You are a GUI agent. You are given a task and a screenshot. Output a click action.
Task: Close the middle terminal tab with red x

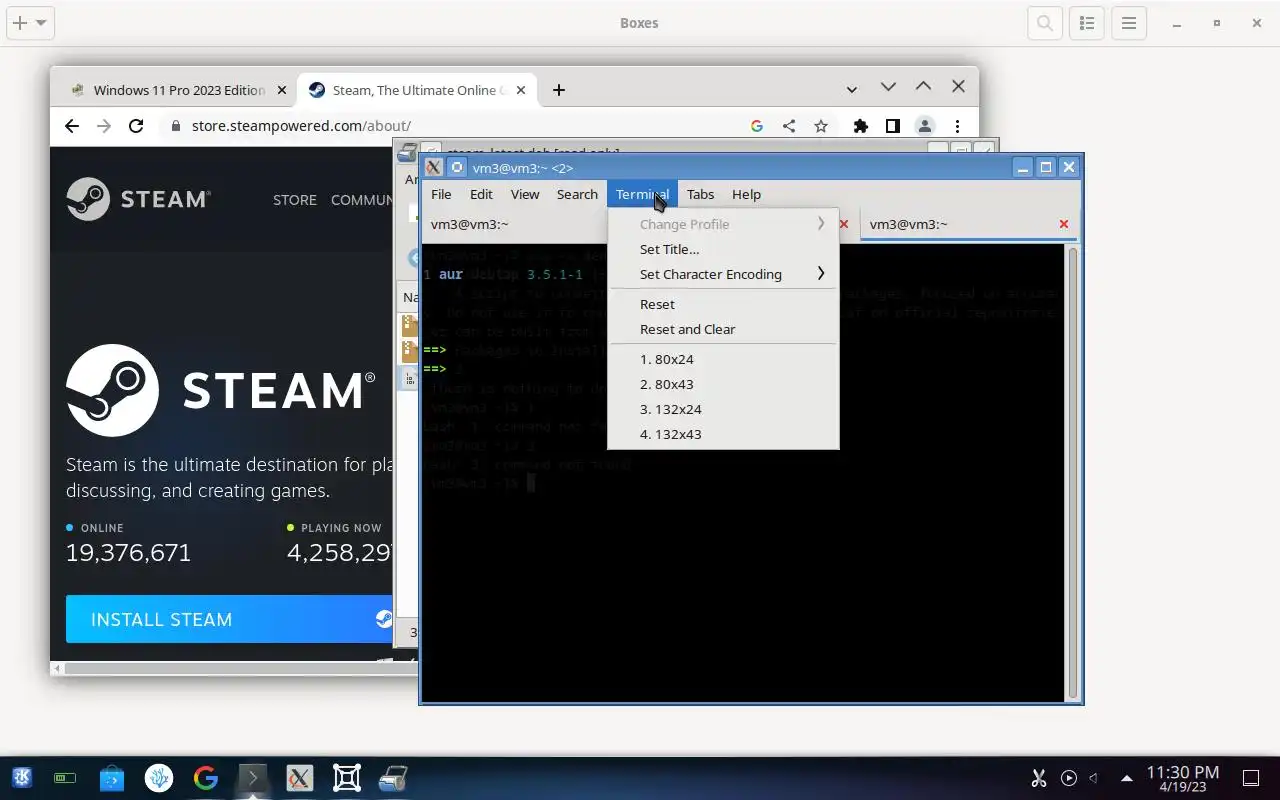click(x=844, y=224)
